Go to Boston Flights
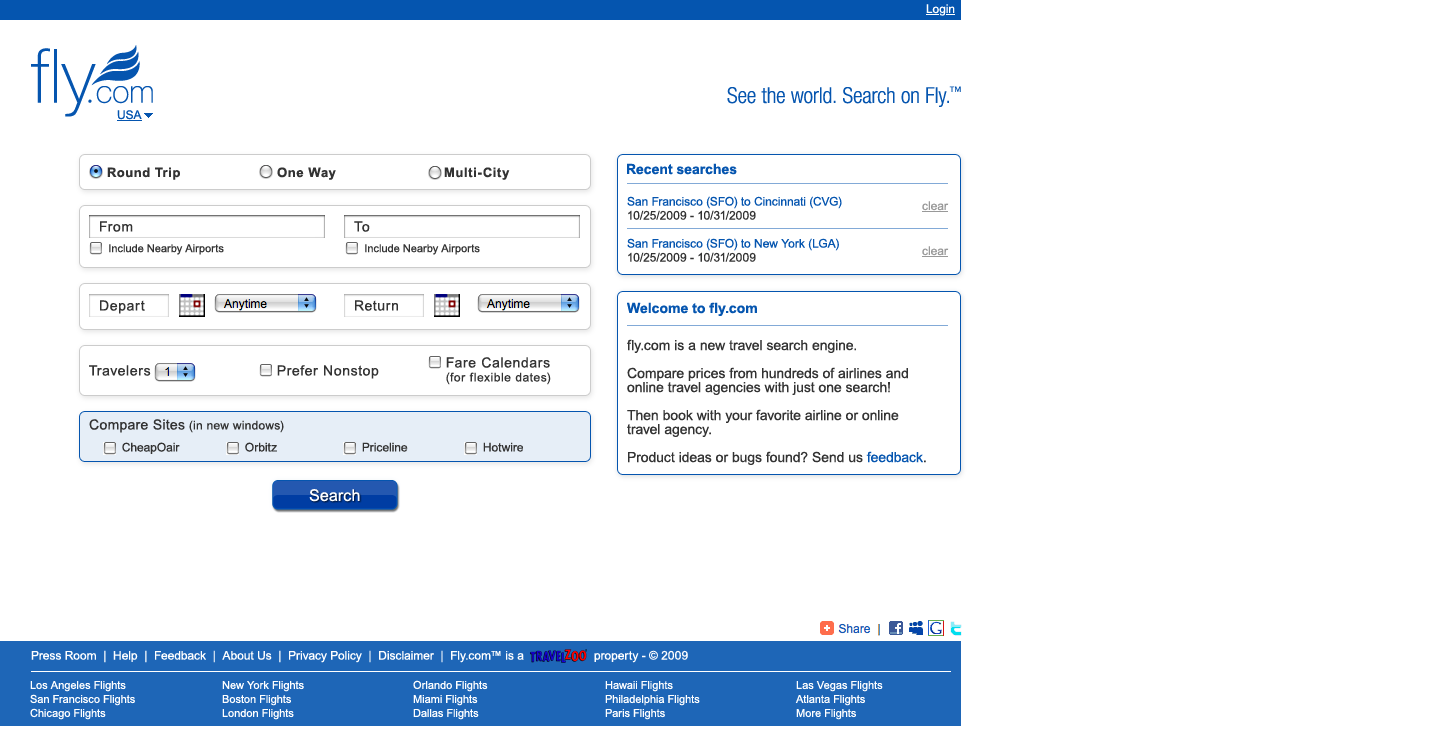The height and width of the screenshot is (742, 1440). pos(257,700)
